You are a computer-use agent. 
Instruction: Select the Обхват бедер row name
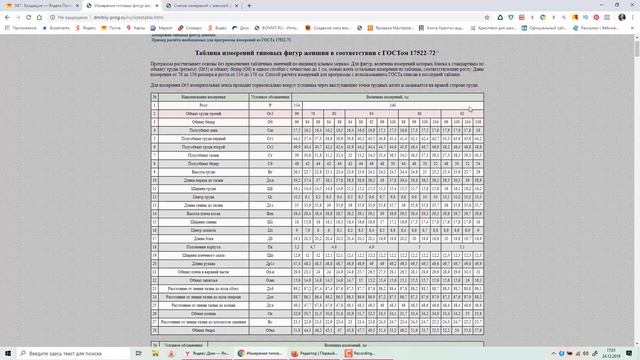[203, 122]
